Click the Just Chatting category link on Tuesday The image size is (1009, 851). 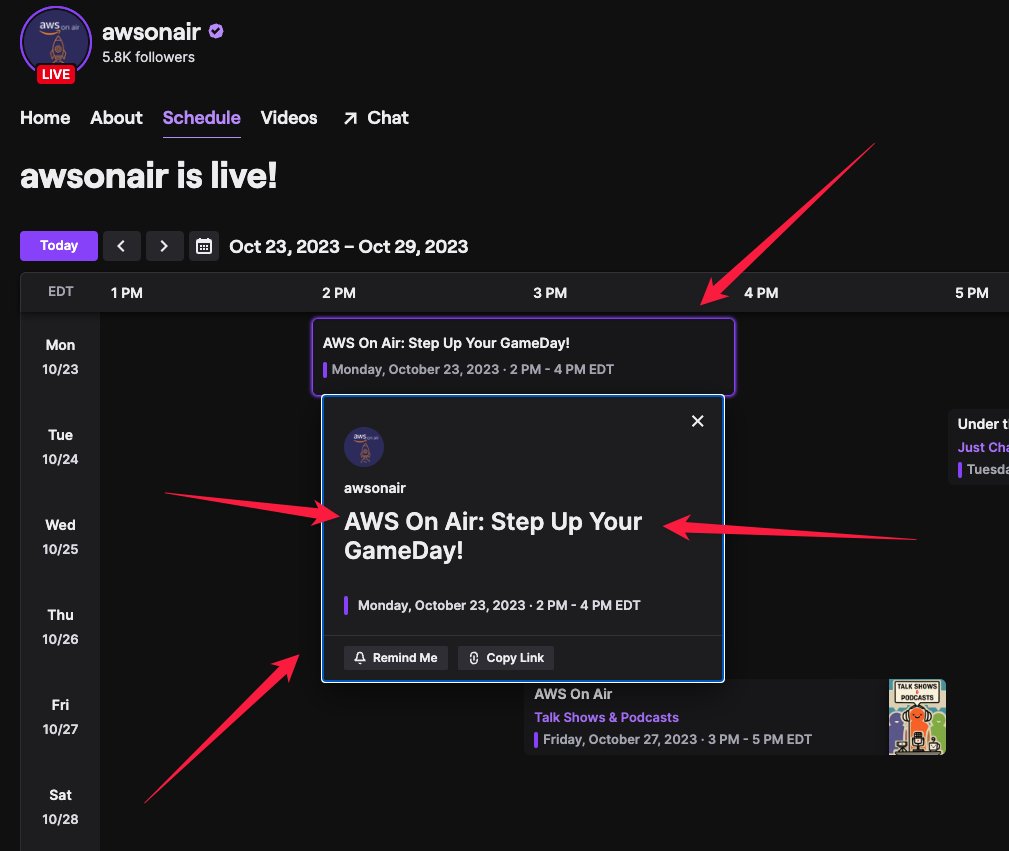coord(983,447)
